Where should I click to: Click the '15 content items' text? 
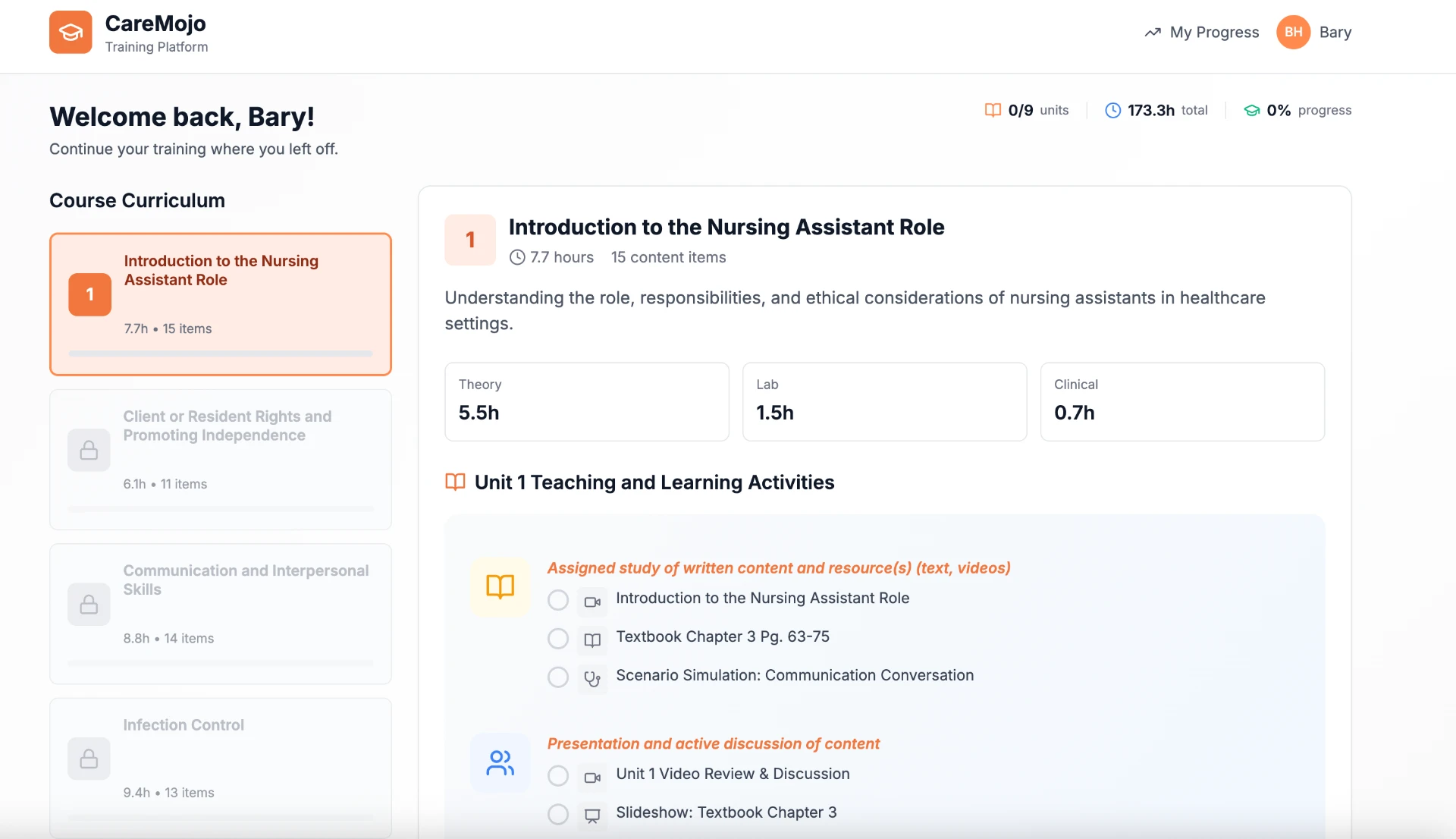coord(668,257)
